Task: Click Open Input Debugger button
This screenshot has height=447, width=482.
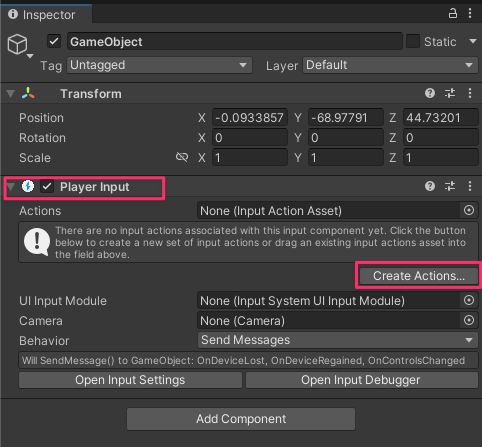Action: (x=362, y=380)
